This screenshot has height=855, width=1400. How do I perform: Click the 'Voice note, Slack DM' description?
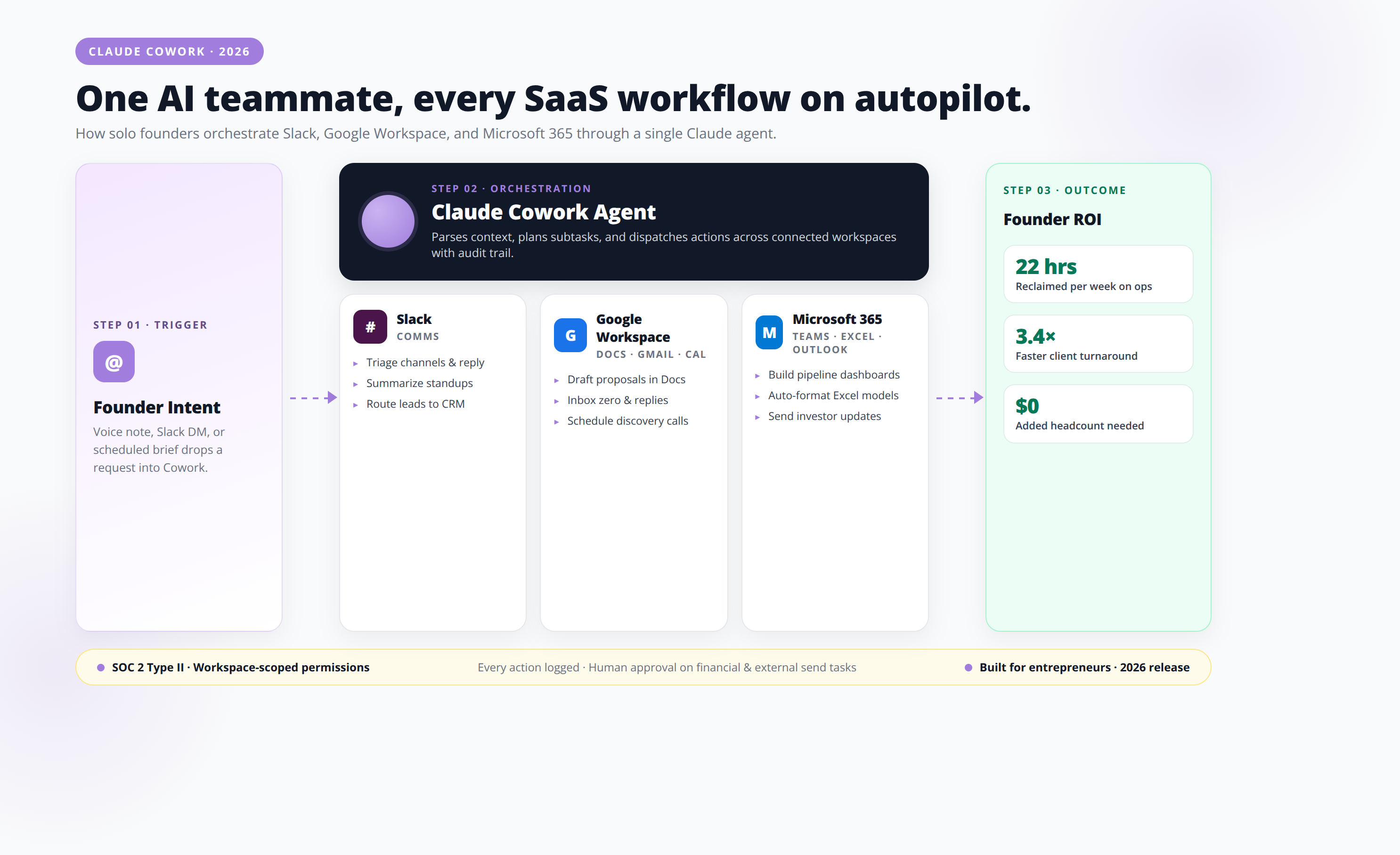(159, 450)
